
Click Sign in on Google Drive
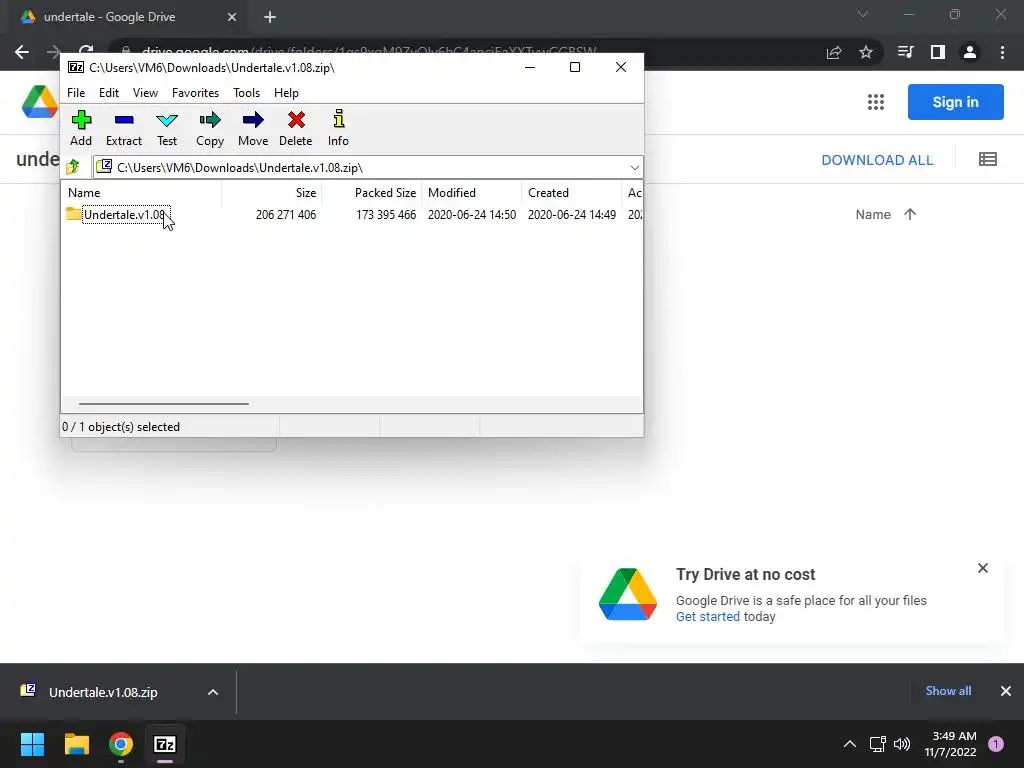955,102
